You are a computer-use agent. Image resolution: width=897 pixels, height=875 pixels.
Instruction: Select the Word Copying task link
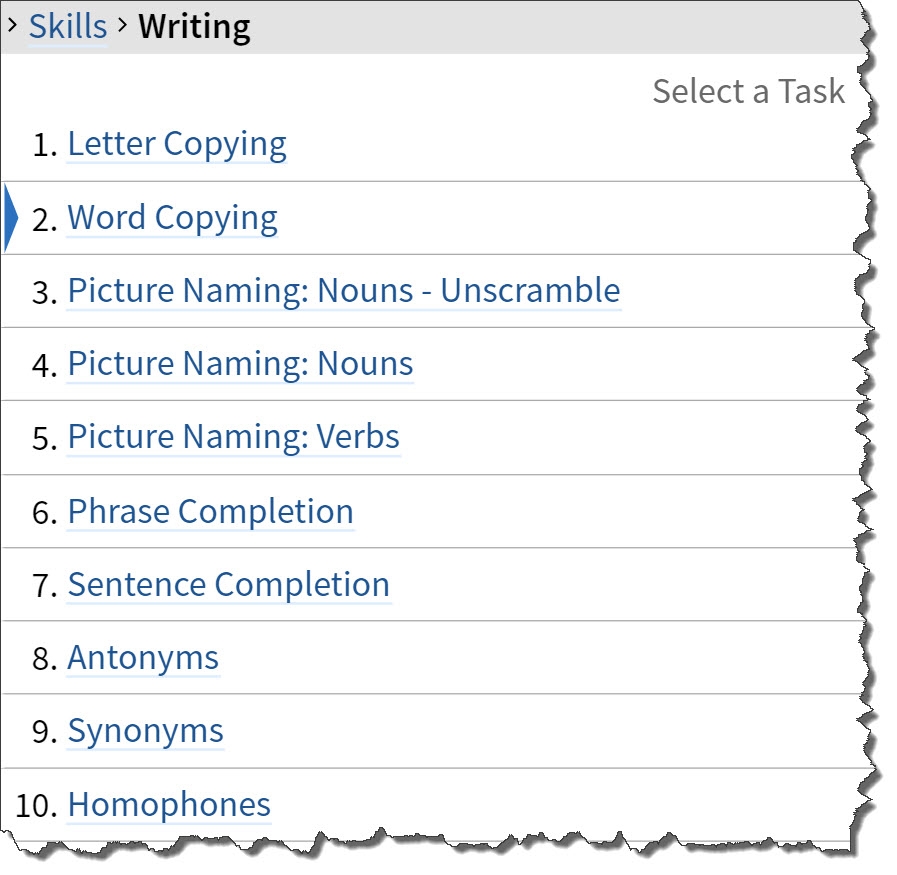coord(172,218)
